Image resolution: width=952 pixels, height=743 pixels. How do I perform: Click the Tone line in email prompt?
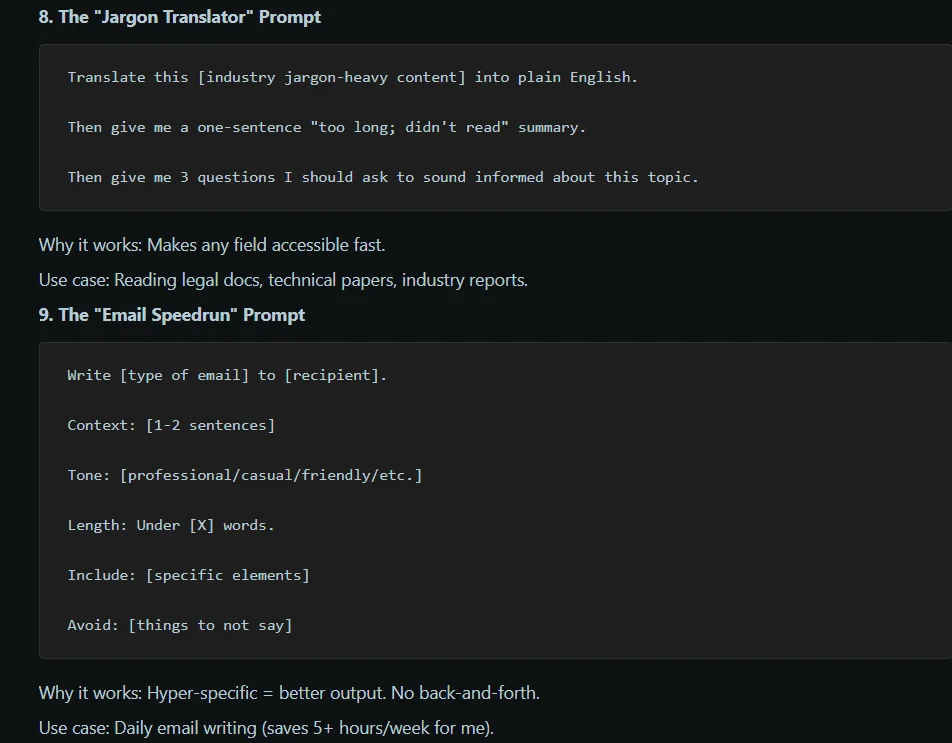(x=245, y=475)
